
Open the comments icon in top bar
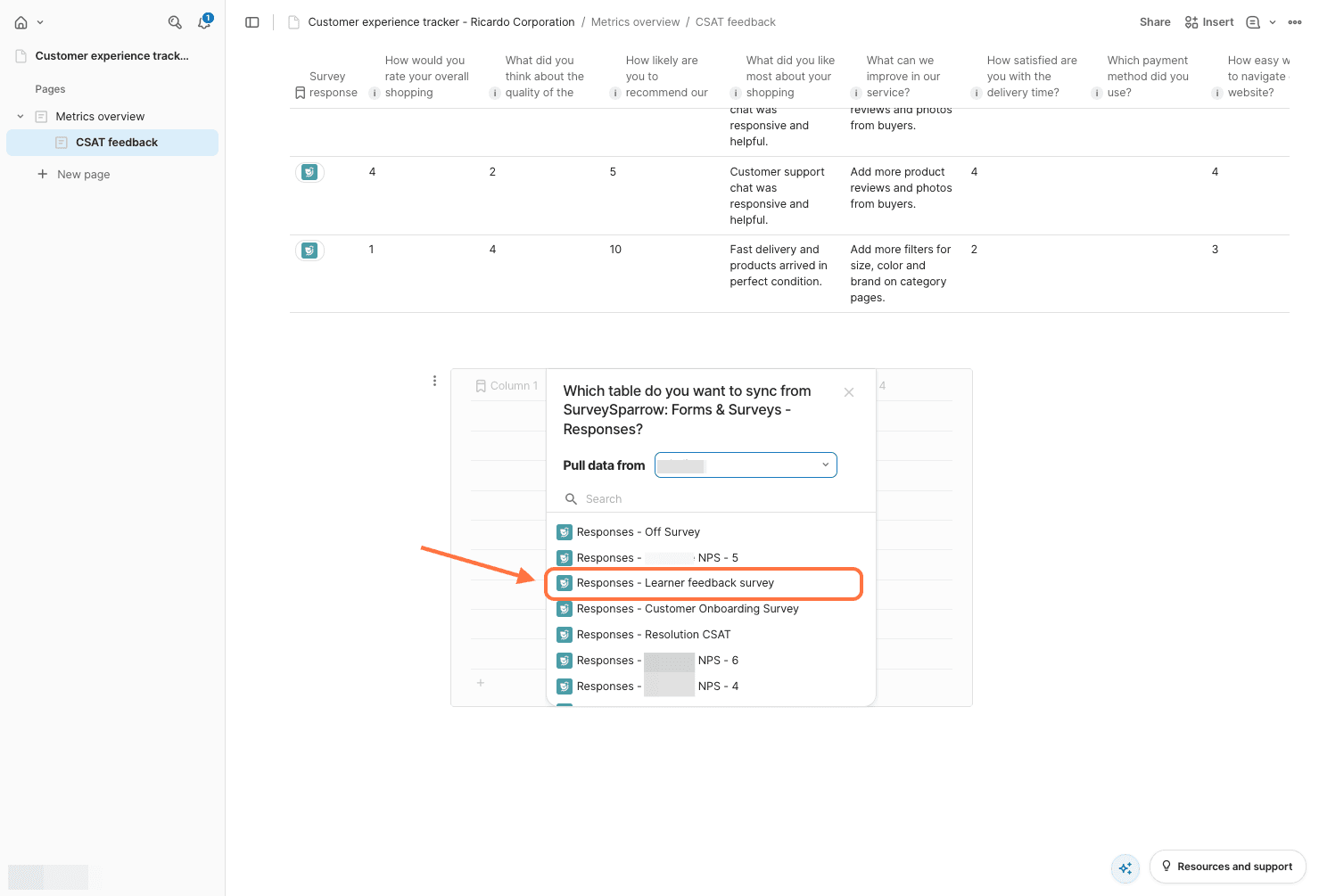tap(1253, 22)
